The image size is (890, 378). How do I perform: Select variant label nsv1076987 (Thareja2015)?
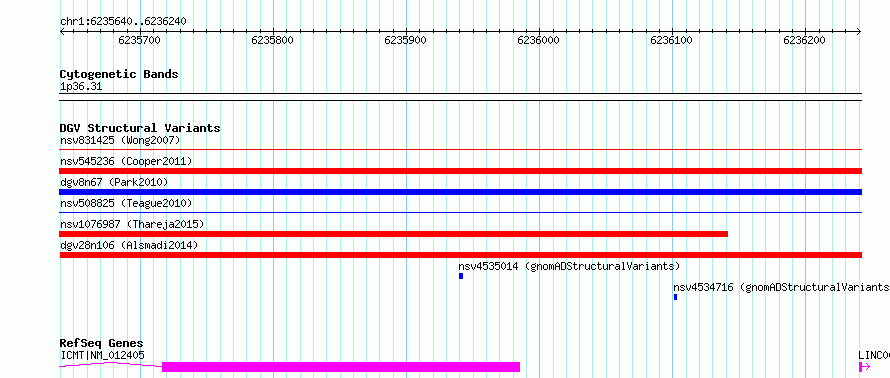[132, 224]
